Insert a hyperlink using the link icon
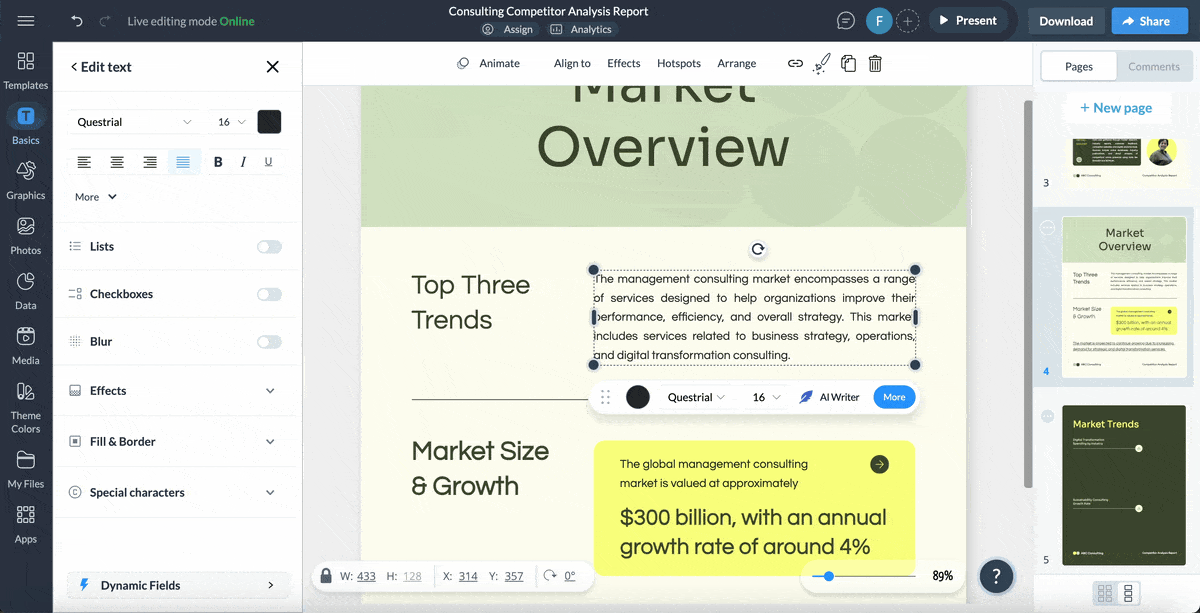The image size is (1200, 613). pyautogui.click(x=795, y=63)
